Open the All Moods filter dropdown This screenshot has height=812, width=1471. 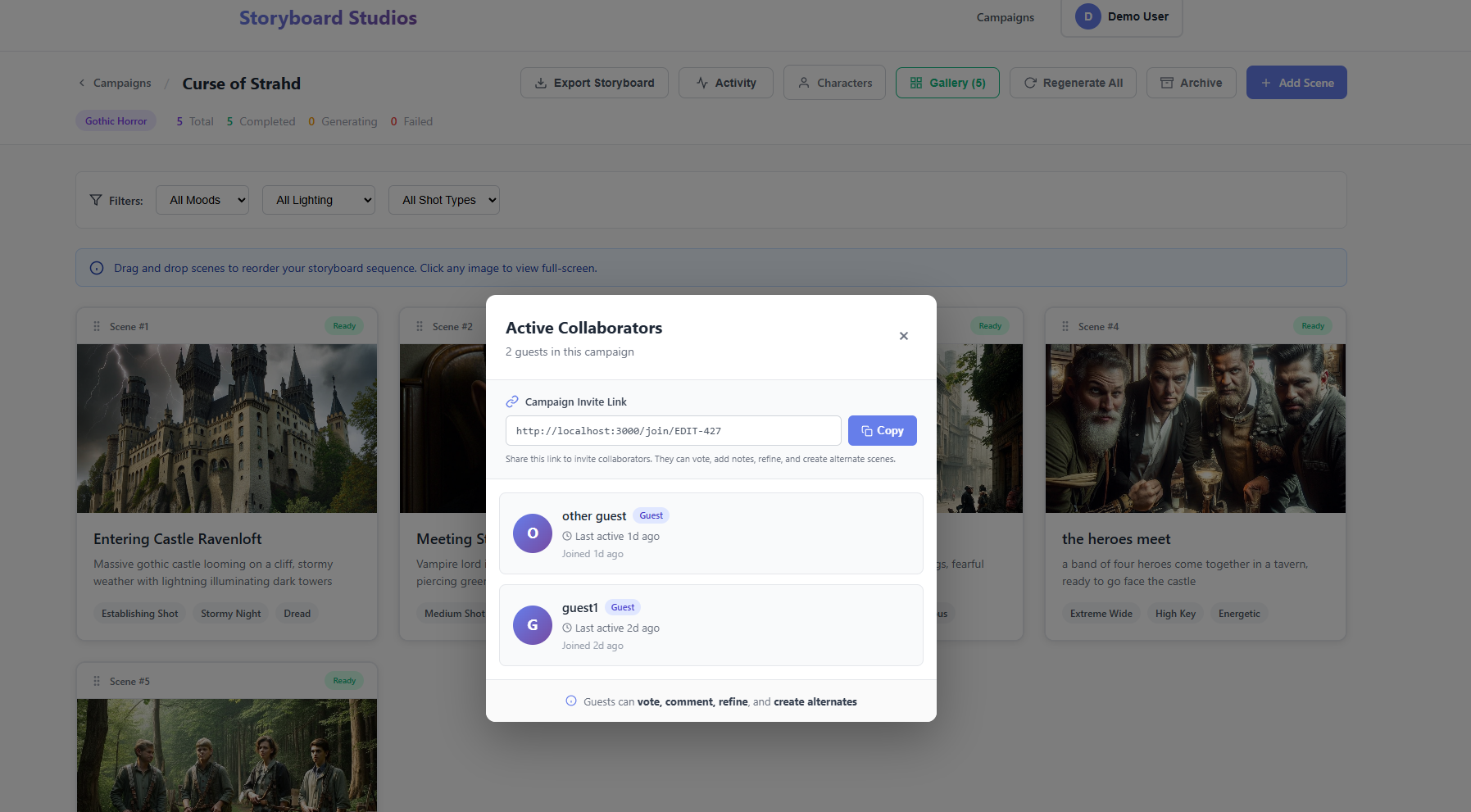tap(202, 200)
